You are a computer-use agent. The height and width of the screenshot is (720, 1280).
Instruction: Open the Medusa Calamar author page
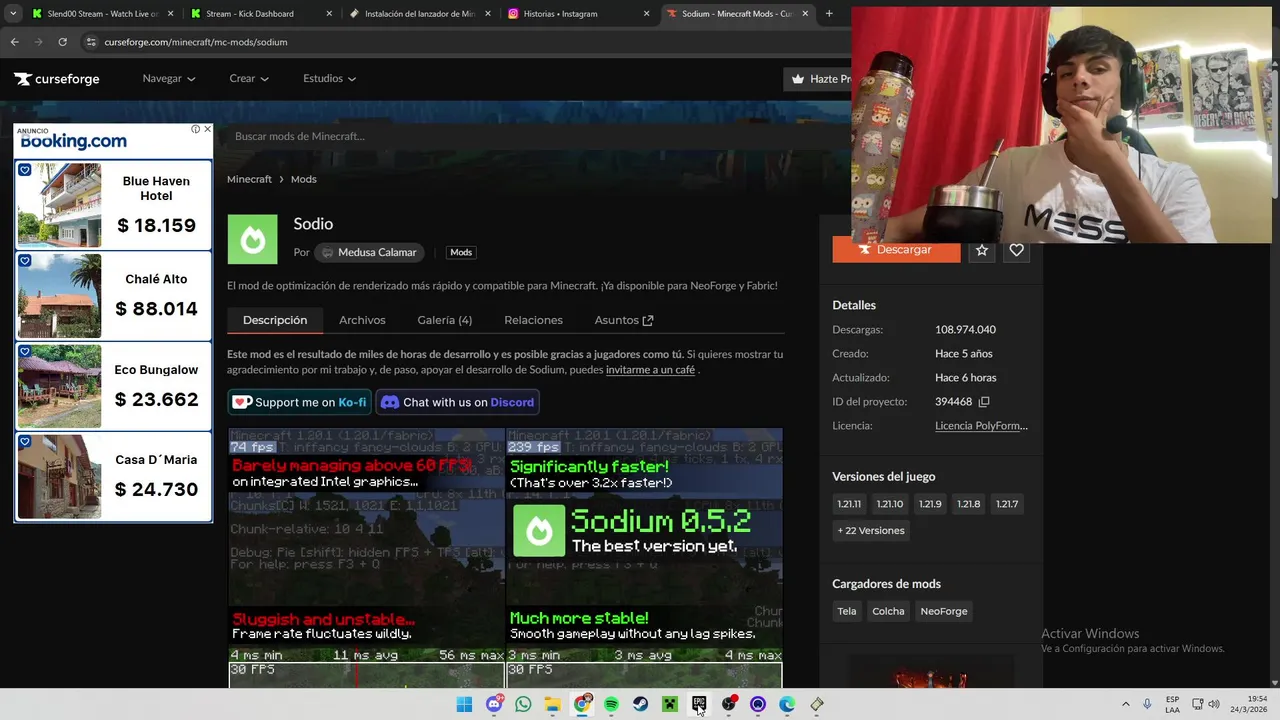[369, 253]
